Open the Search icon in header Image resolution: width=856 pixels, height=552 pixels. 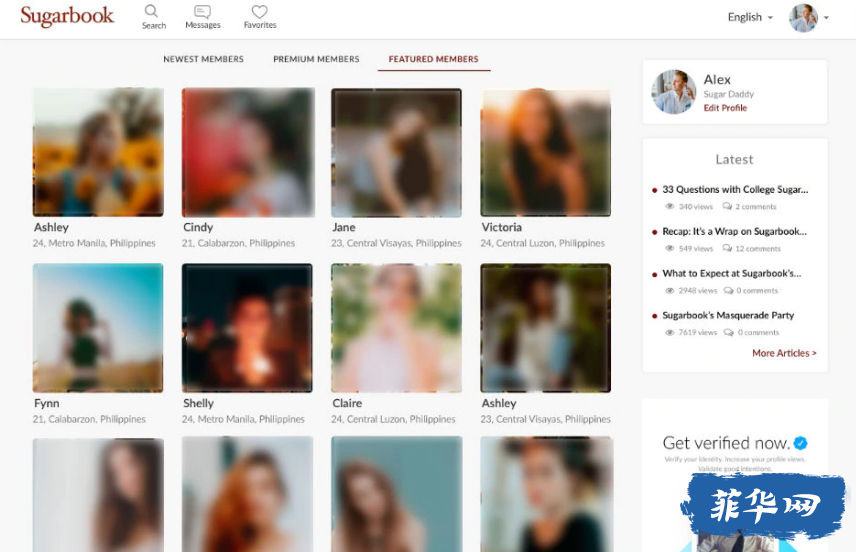[152, 11]
